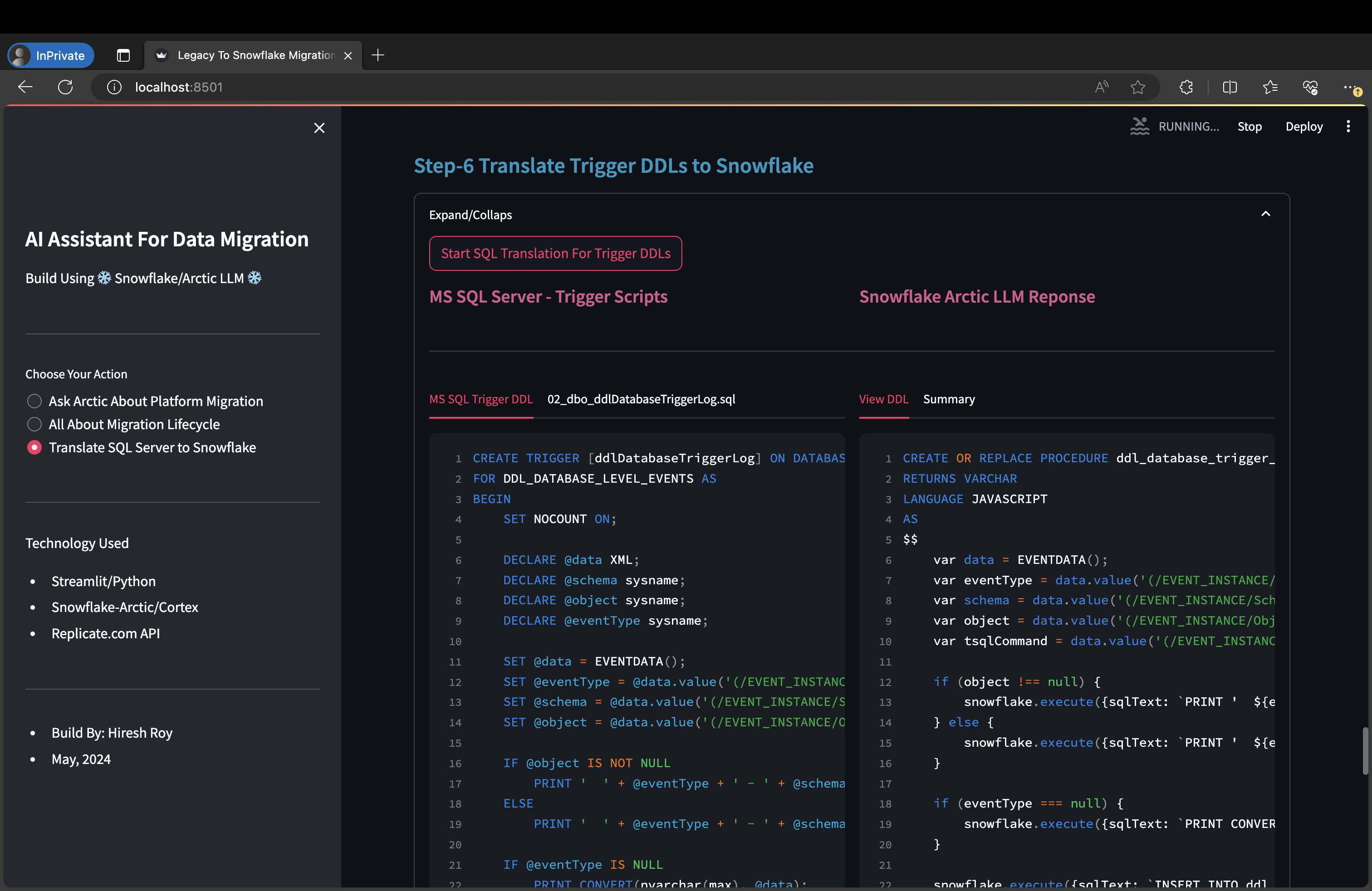The height and width of the screenshot is (891, 1372).
Task: Open the tab actions menu icon
Action: pyautogui.click(x=123, y=55)
